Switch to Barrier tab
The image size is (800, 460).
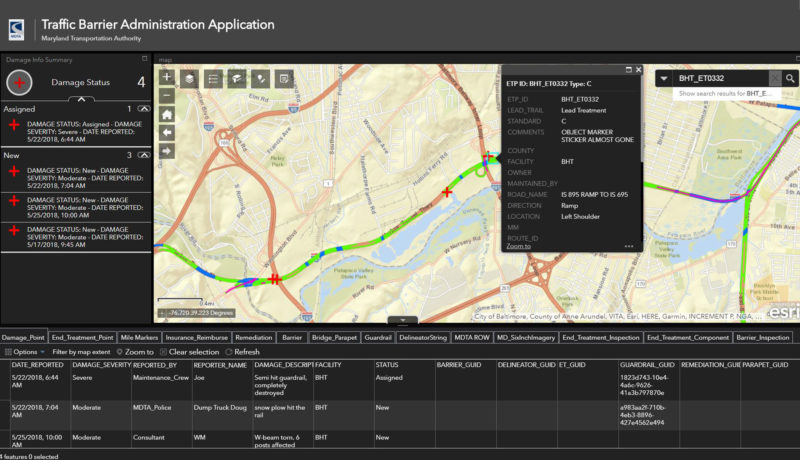(292, 338)
